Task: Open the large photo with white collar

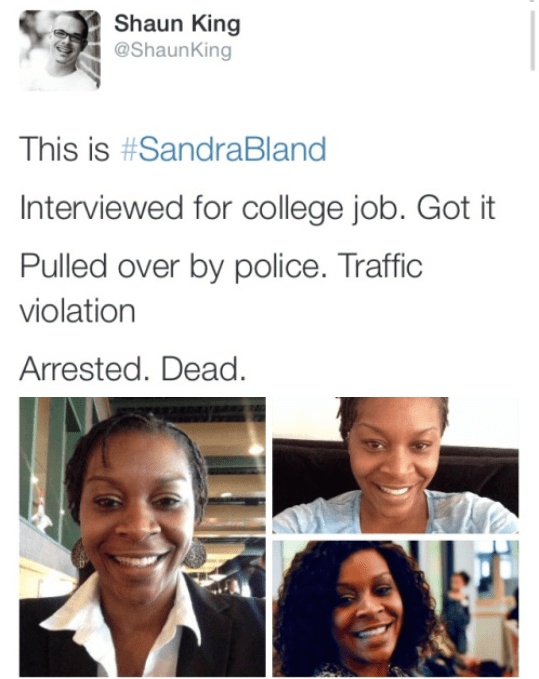Action: pos(142,537)
